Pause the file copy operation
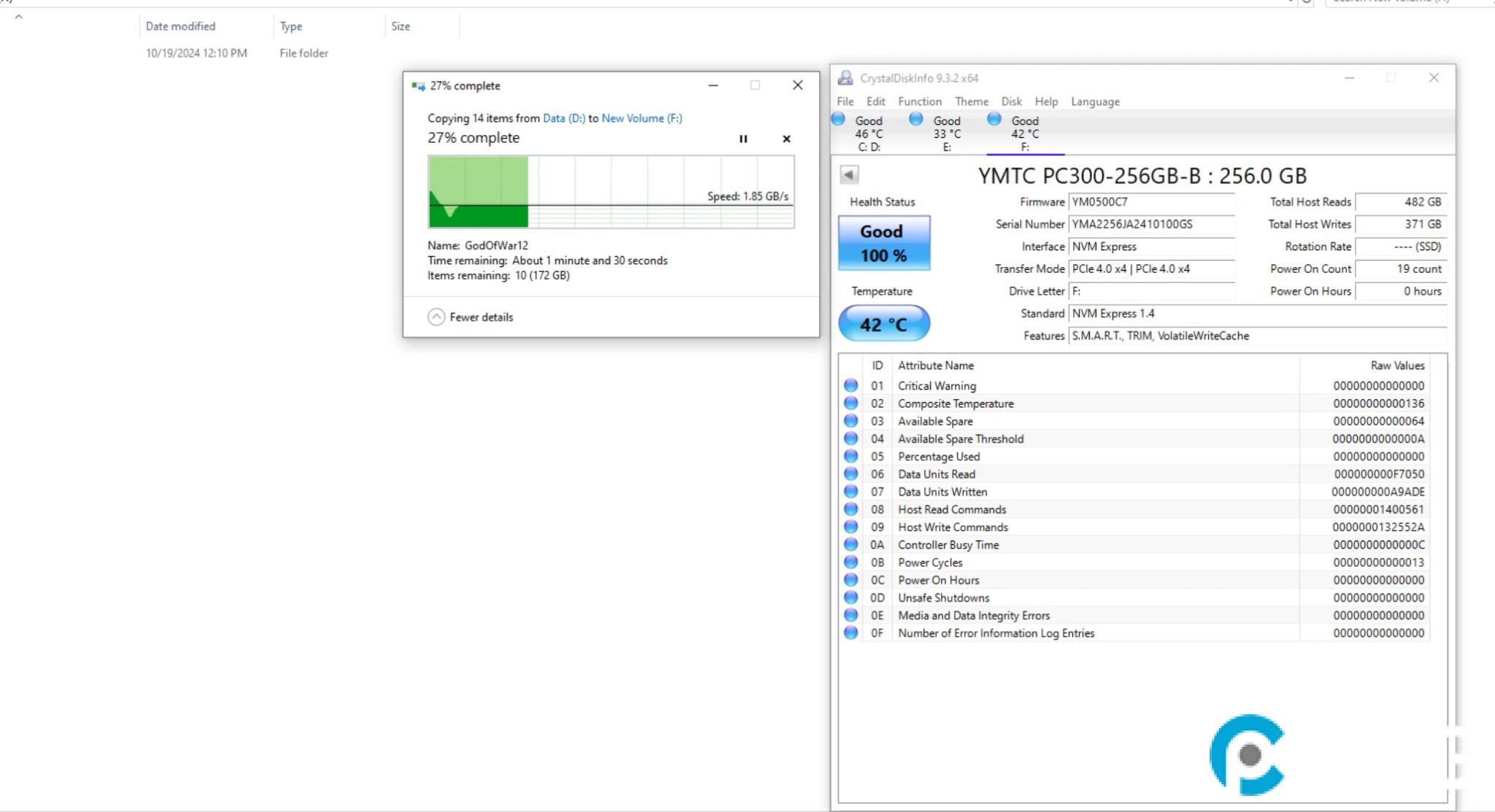 coord(744,139)
